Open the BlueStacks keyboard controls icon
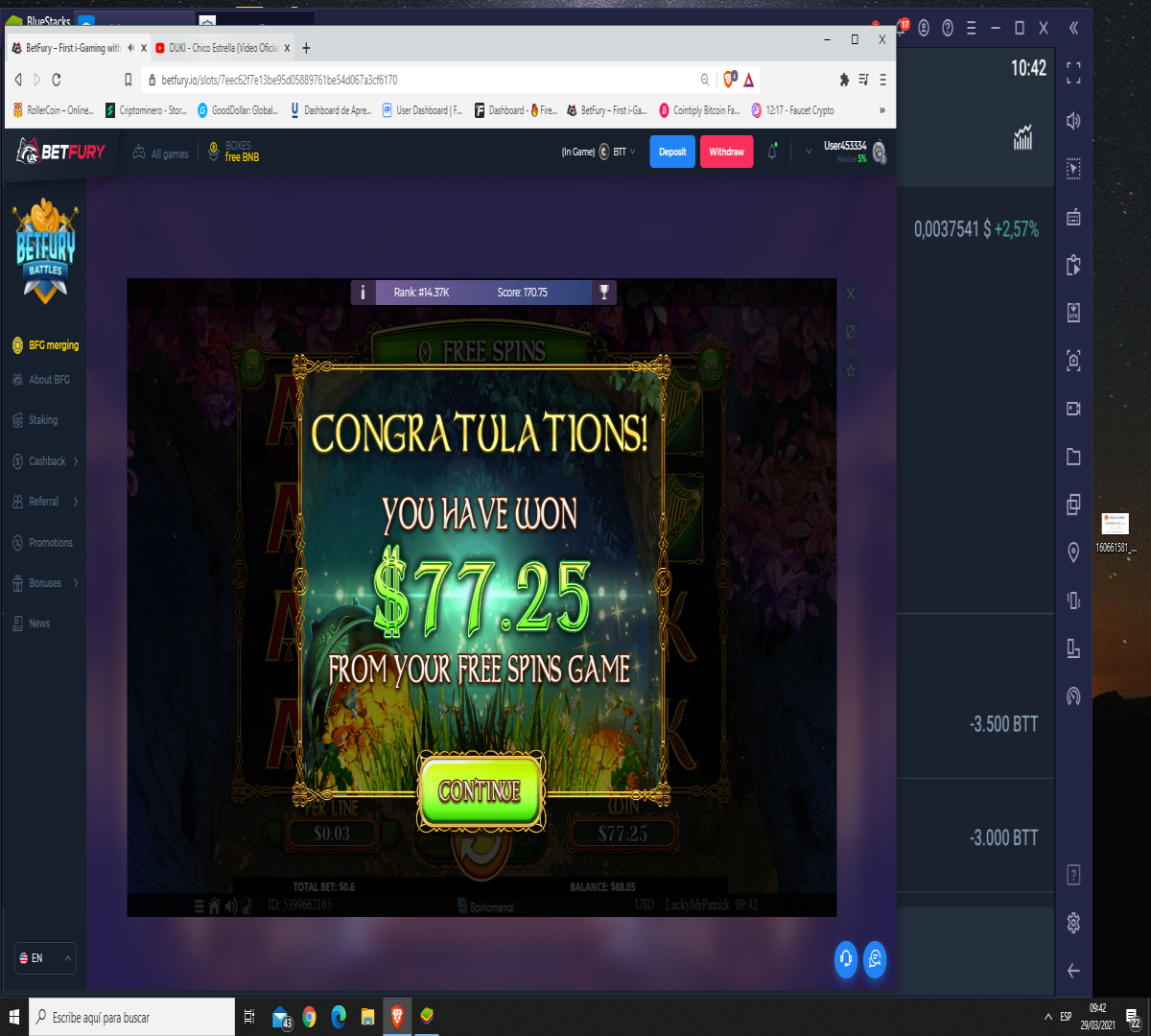The height and width of the screenshot is (1036, 1151). 1073,217
